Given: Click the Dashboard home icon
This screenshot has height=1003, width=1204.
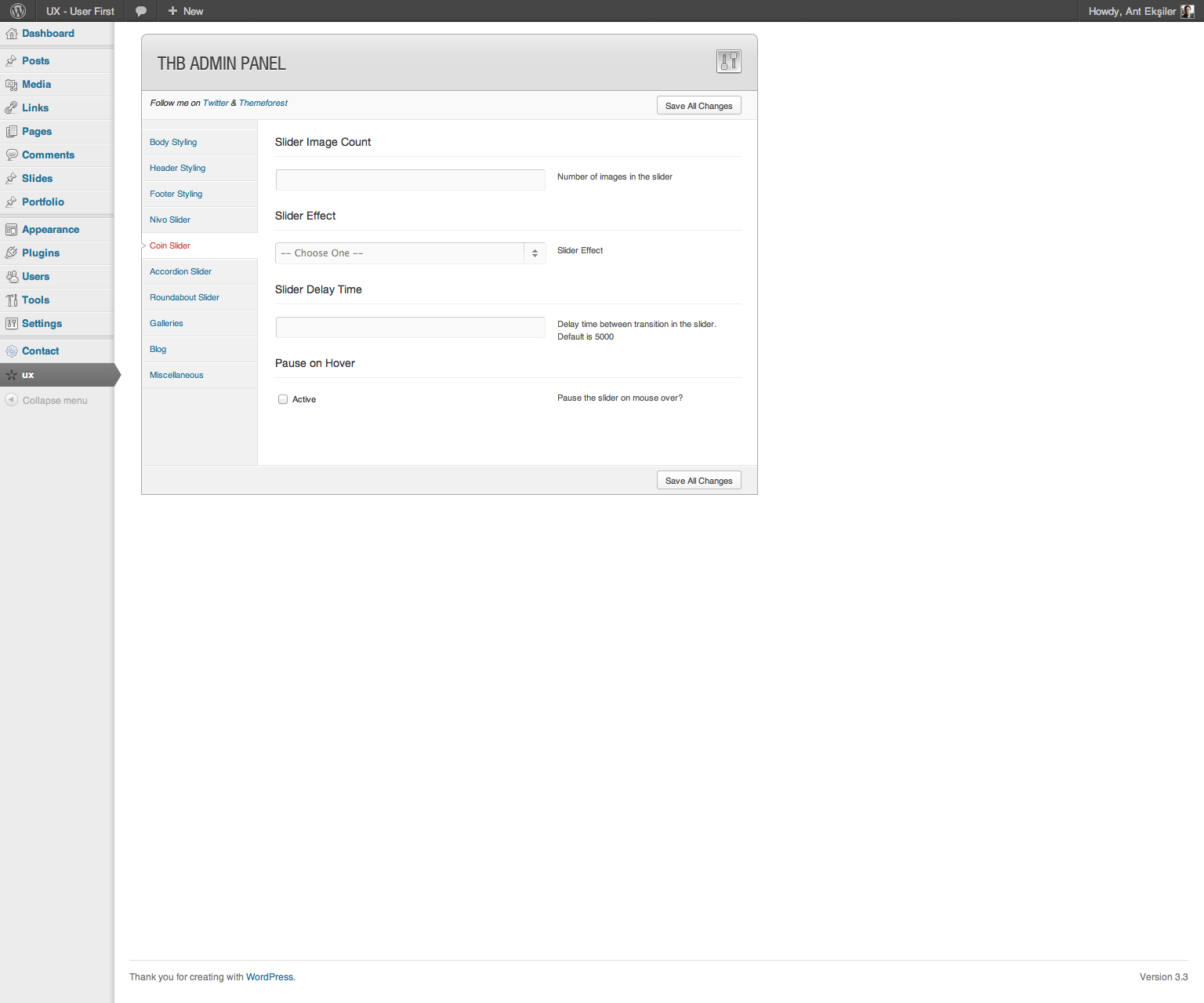Looking at the screenshot, I should point(11,34).
